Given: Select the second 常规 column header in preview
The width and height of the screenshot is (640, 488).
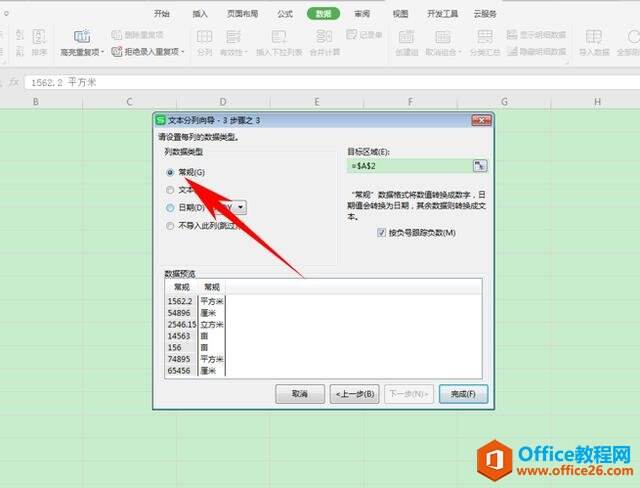Looking at the screenshot, I should pyautogui.click(x=212, y=287).
